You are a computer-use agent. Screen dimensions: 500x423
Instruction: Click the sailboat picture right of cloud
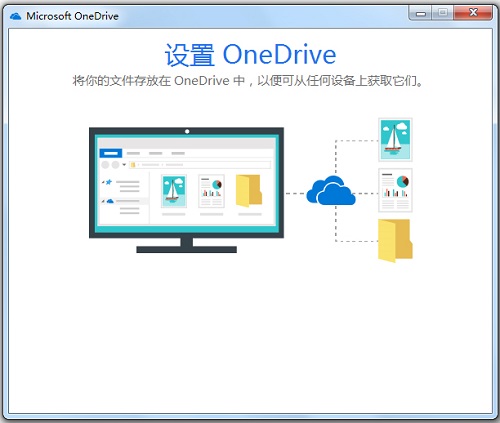click(x=395, y=140)
